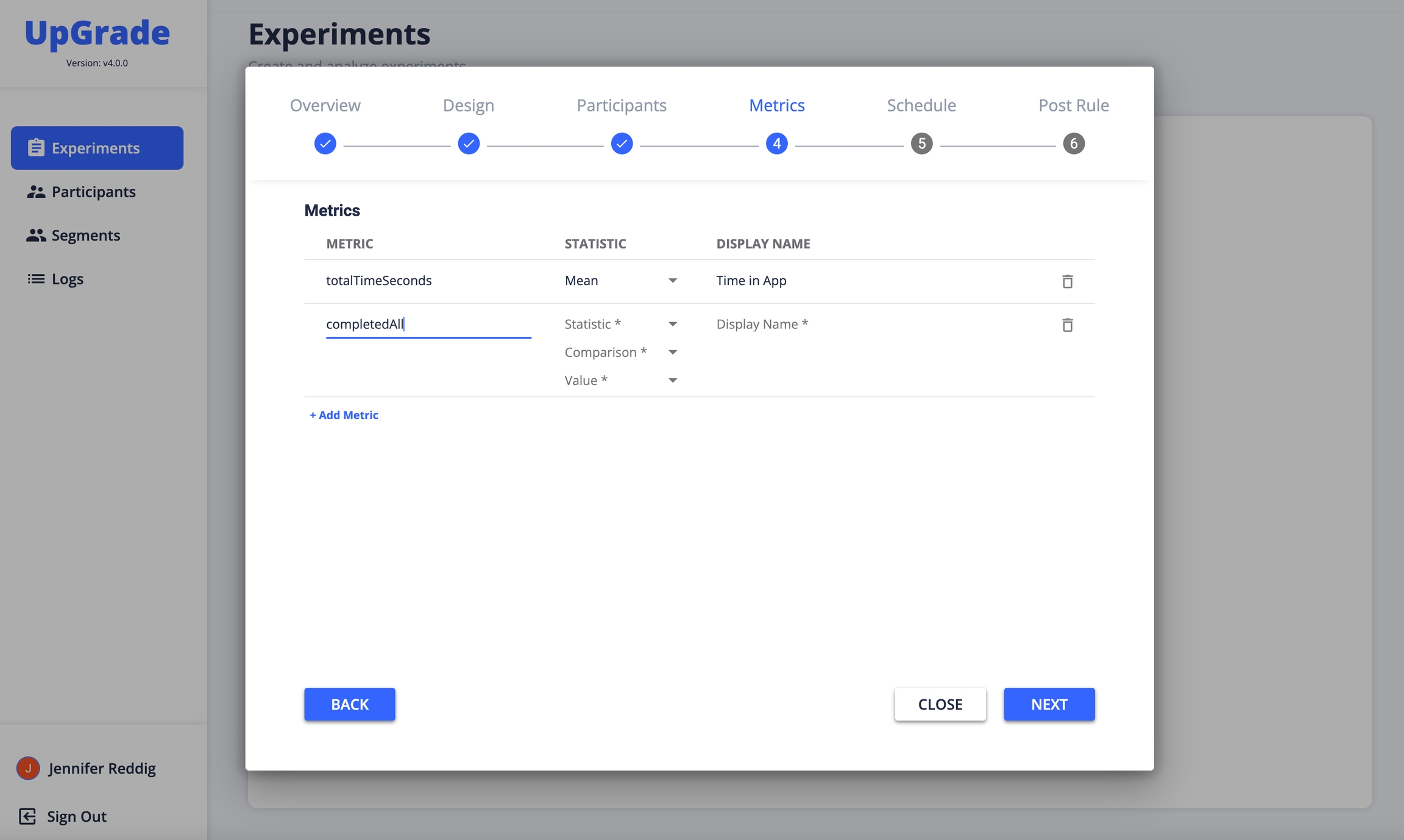Viewport: 1404px width, 840px height.
Task: Click the Schedule step number 5 circle
Action: pyautogui.click(x=921, y=144)
